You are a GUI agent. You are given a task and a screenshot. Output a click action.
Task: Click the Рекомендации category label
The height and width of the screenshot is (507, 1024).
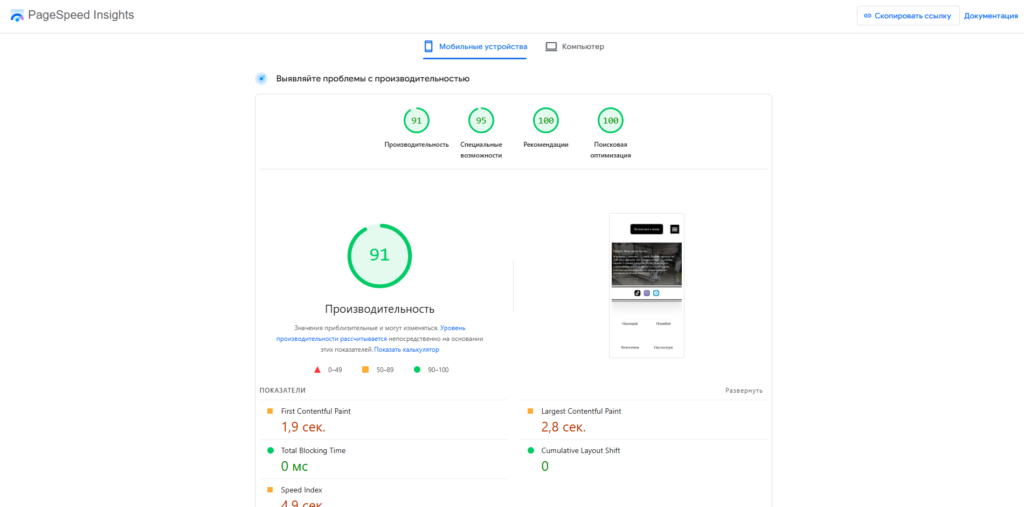546,144
